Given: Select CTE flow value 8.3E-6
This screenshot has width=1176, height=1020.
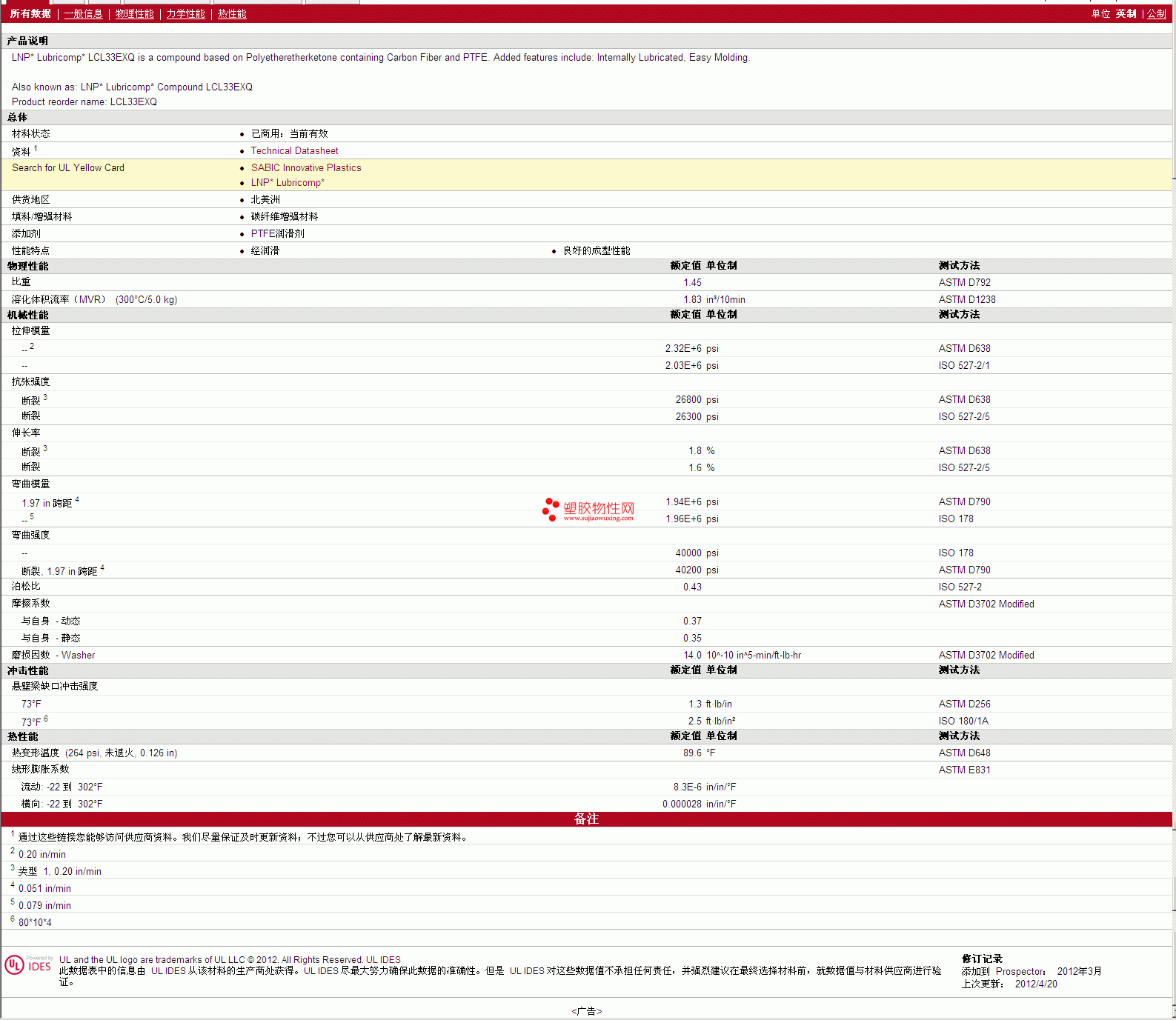Looking at the screenshot, I should click(x=687, y=787).
